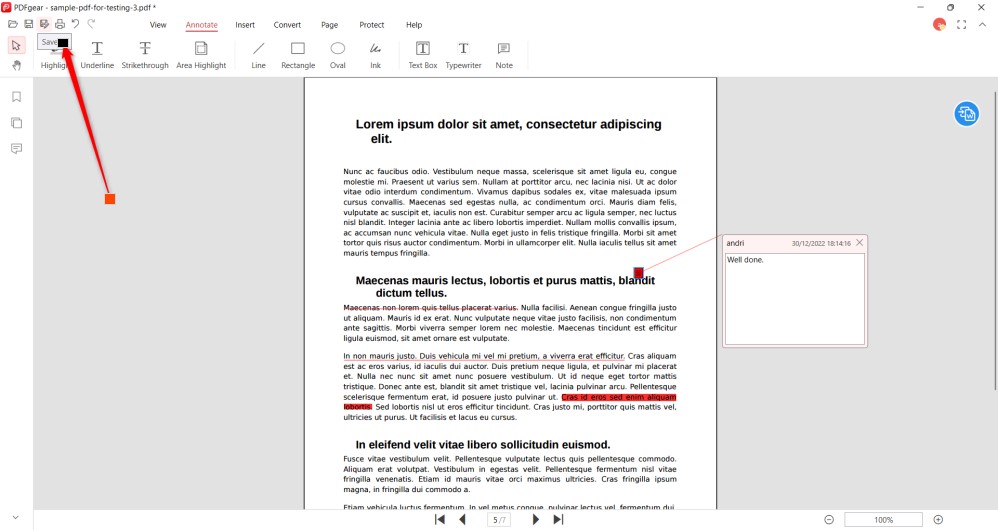Zoom out with the minus button
This screenshot has height=530, width=998.
[829, 520]
